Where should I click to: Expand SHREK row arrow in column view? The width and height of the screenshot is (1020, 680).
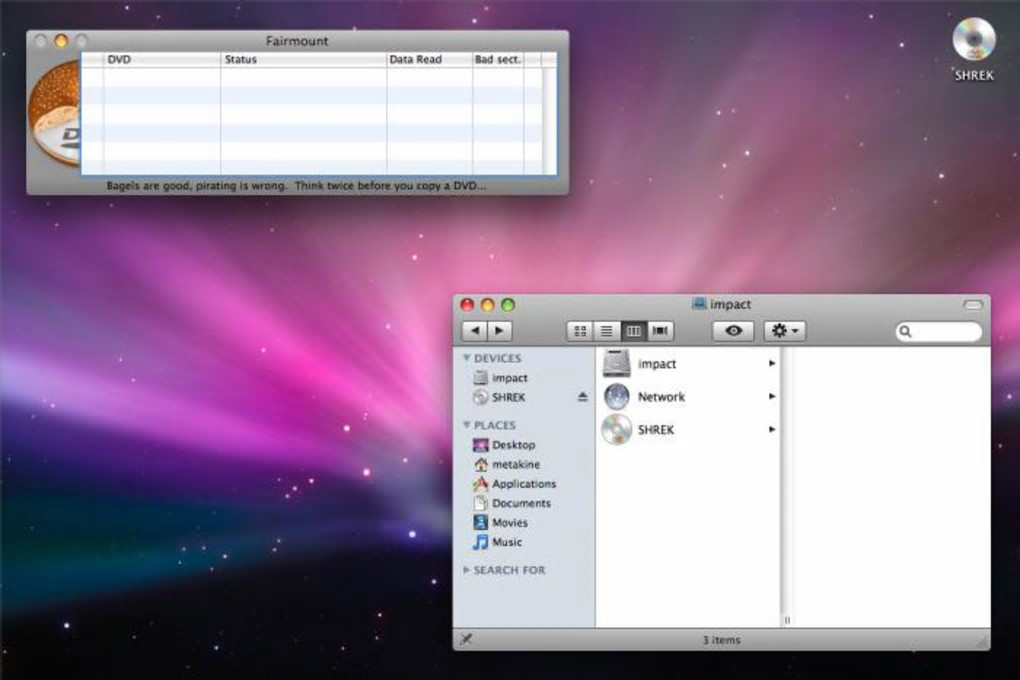tap(772, 429)
